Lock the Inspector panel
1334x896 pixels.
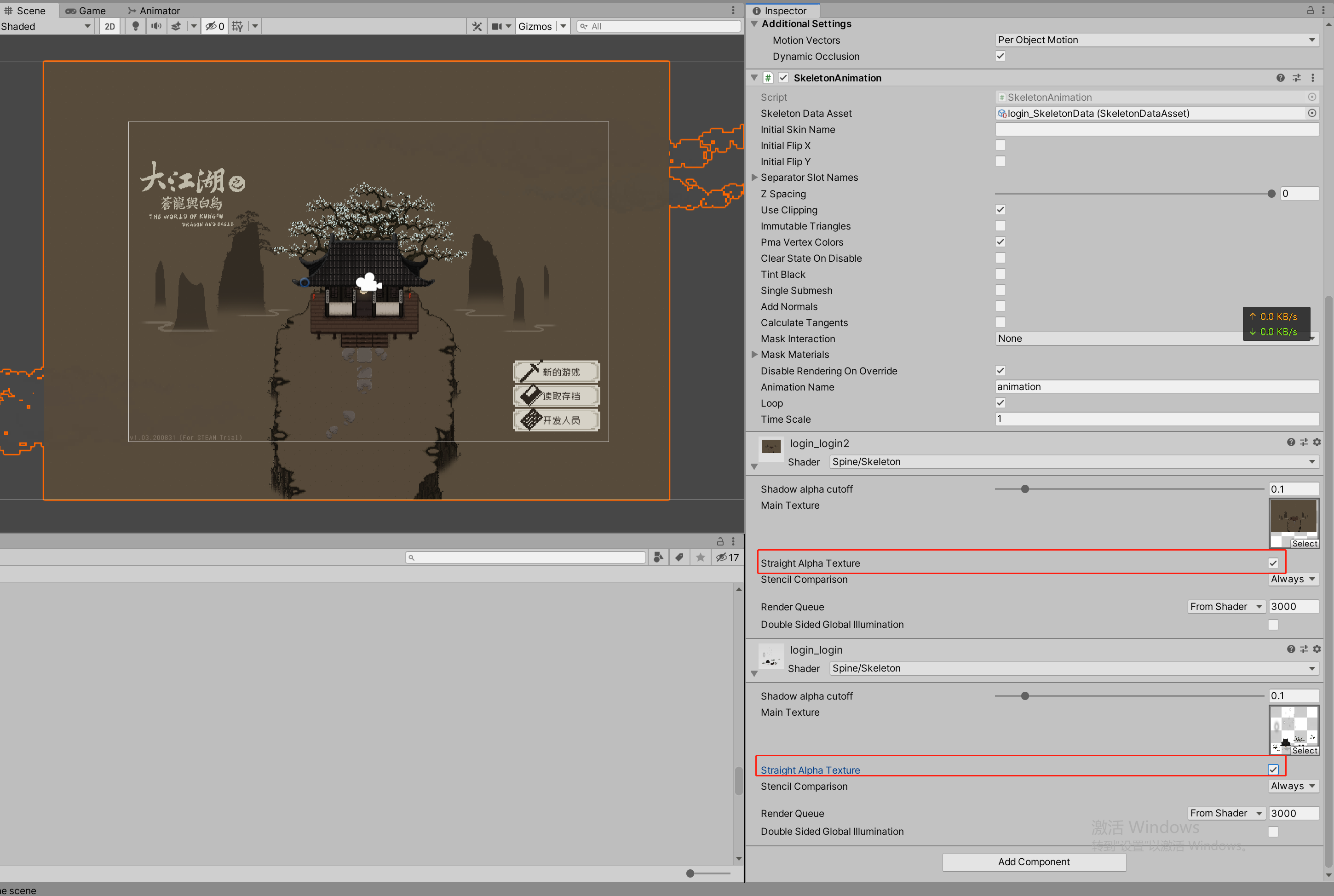tap(1310, 10)
